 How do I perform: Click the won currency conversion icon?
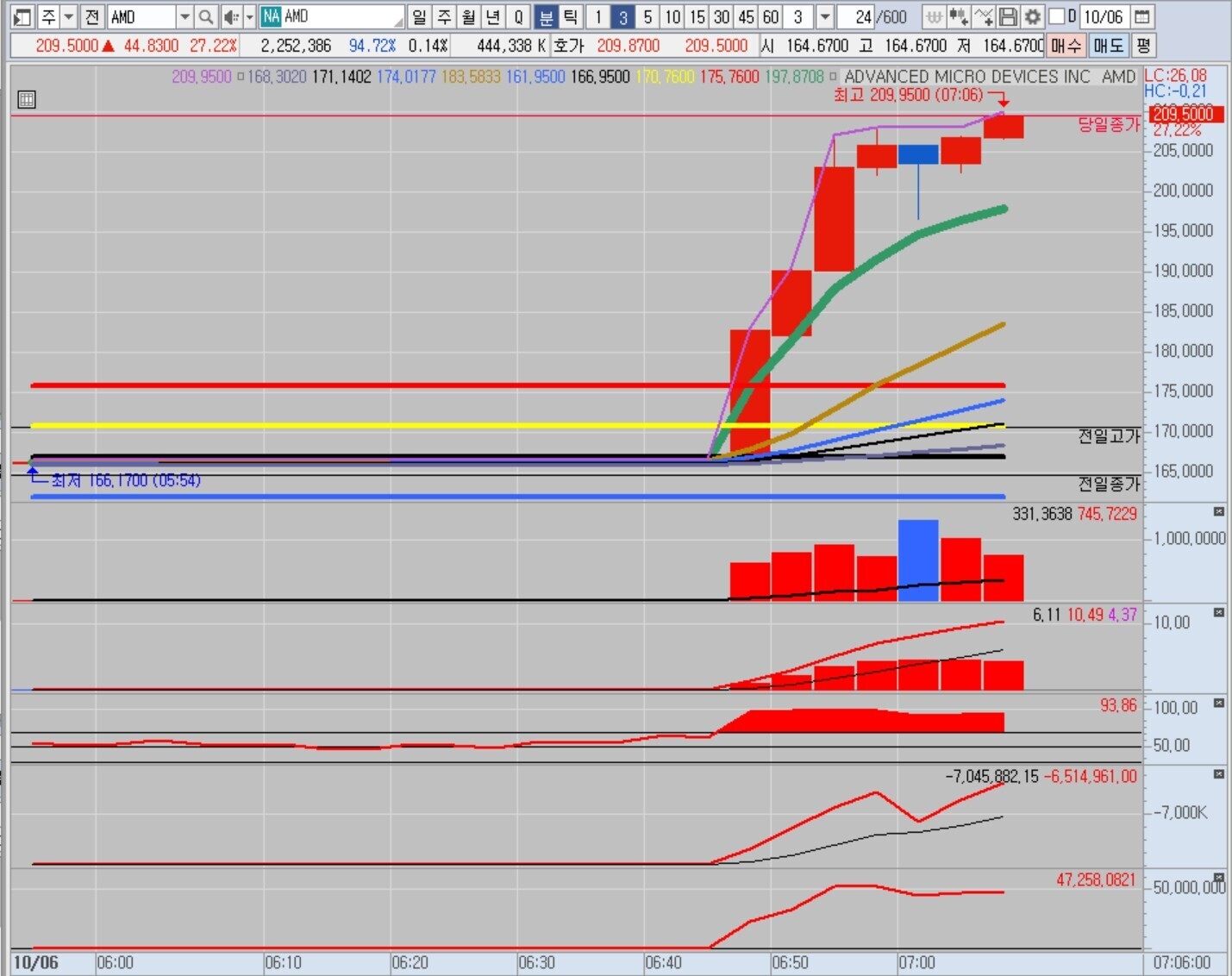tap(934, 16)
